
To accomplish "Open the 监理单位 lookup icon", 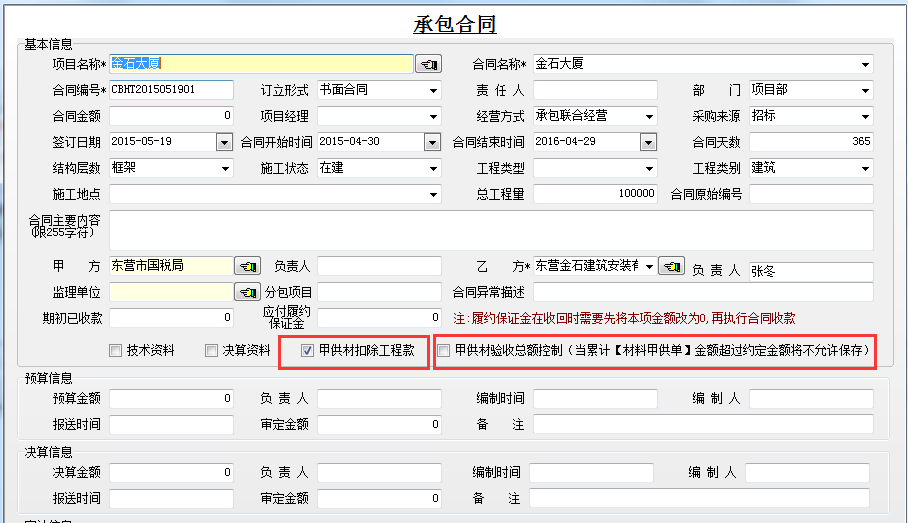I will click(x=246, y=293).
